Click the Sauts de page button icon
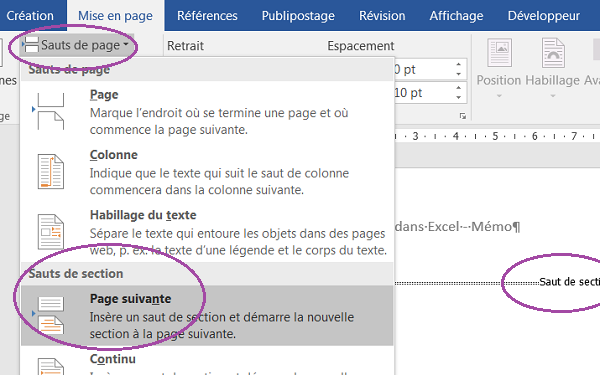Viewport: 600px width, 375px height. pos(31,45)
